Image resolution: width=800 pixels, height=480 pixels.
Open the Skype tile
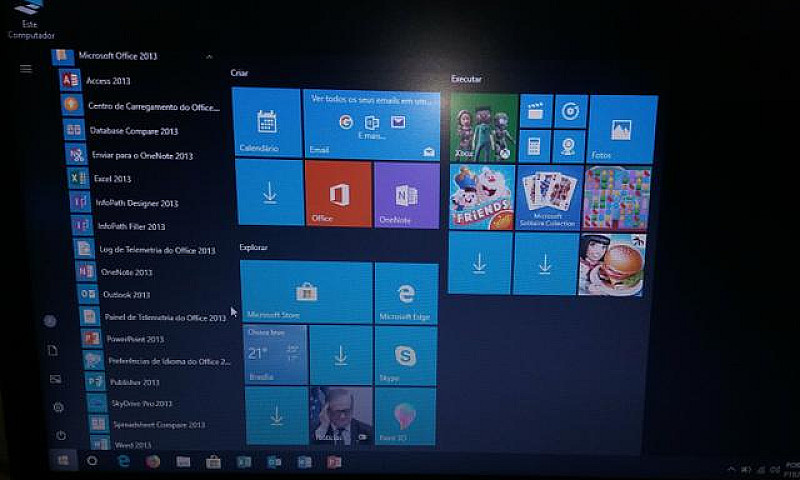click(406, 356)
